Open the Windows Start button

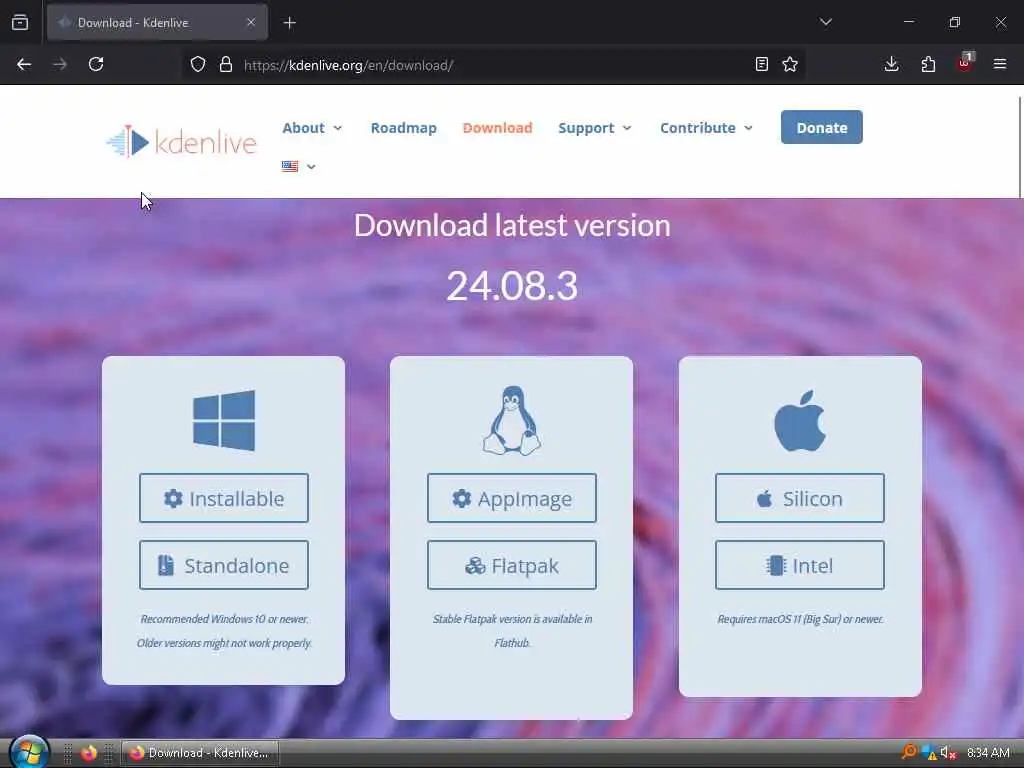[29, 752]
